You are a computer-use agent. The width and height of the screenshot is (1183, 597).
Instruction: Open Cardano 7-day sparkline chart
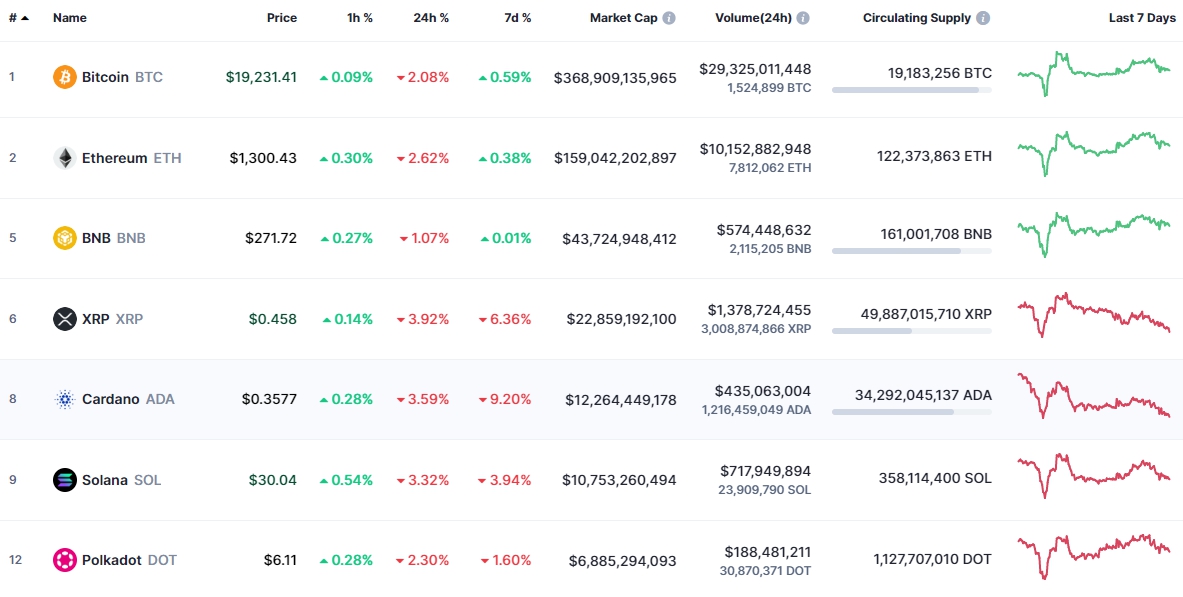point(1094,395)
